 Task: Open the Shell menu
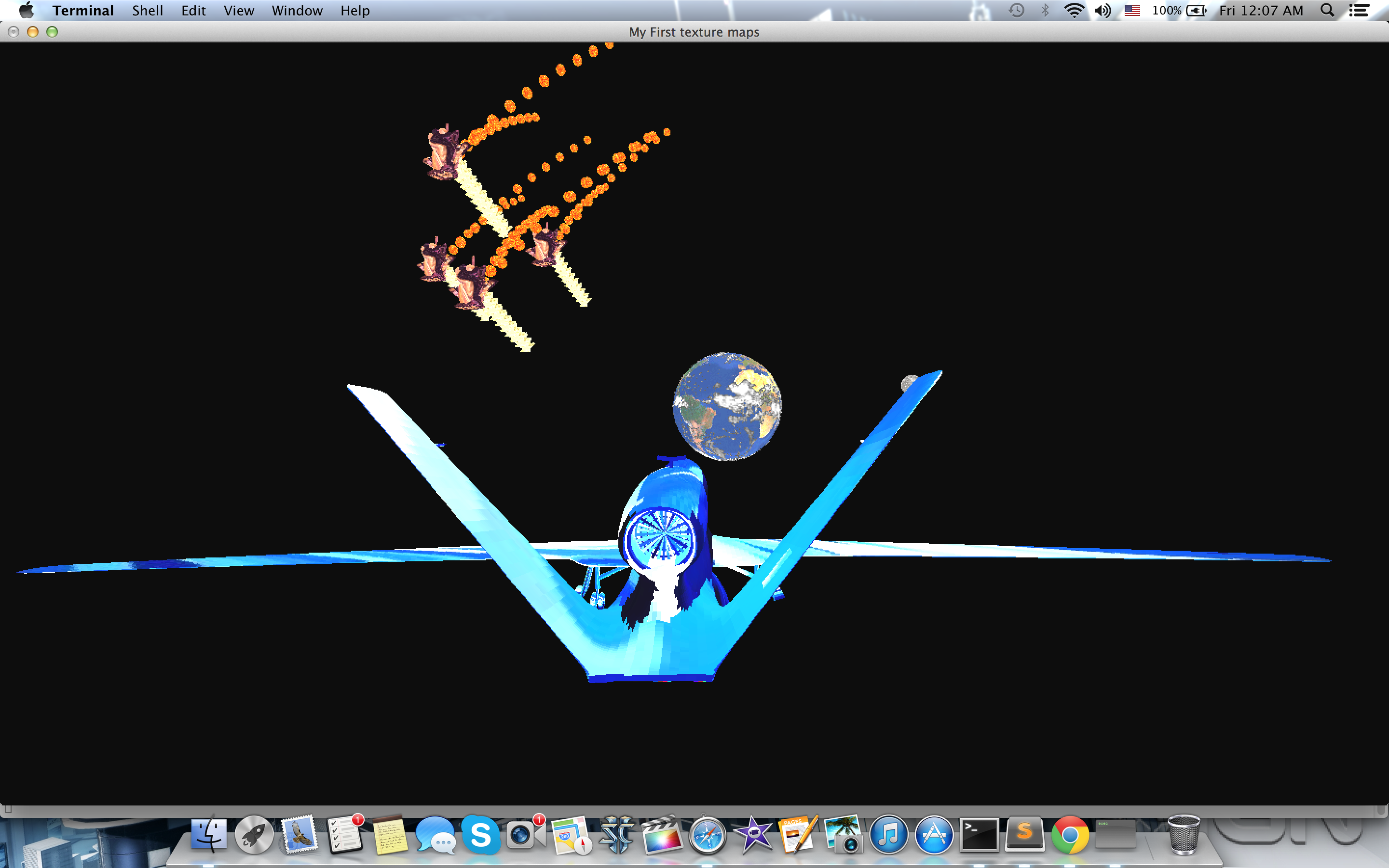coord(148,10)
